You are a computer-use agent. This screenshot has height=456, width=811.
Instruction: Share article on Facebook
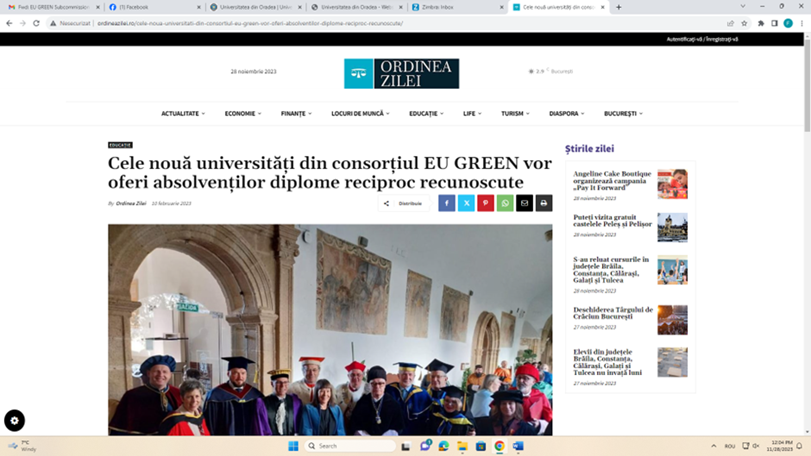tap(447, 203)
